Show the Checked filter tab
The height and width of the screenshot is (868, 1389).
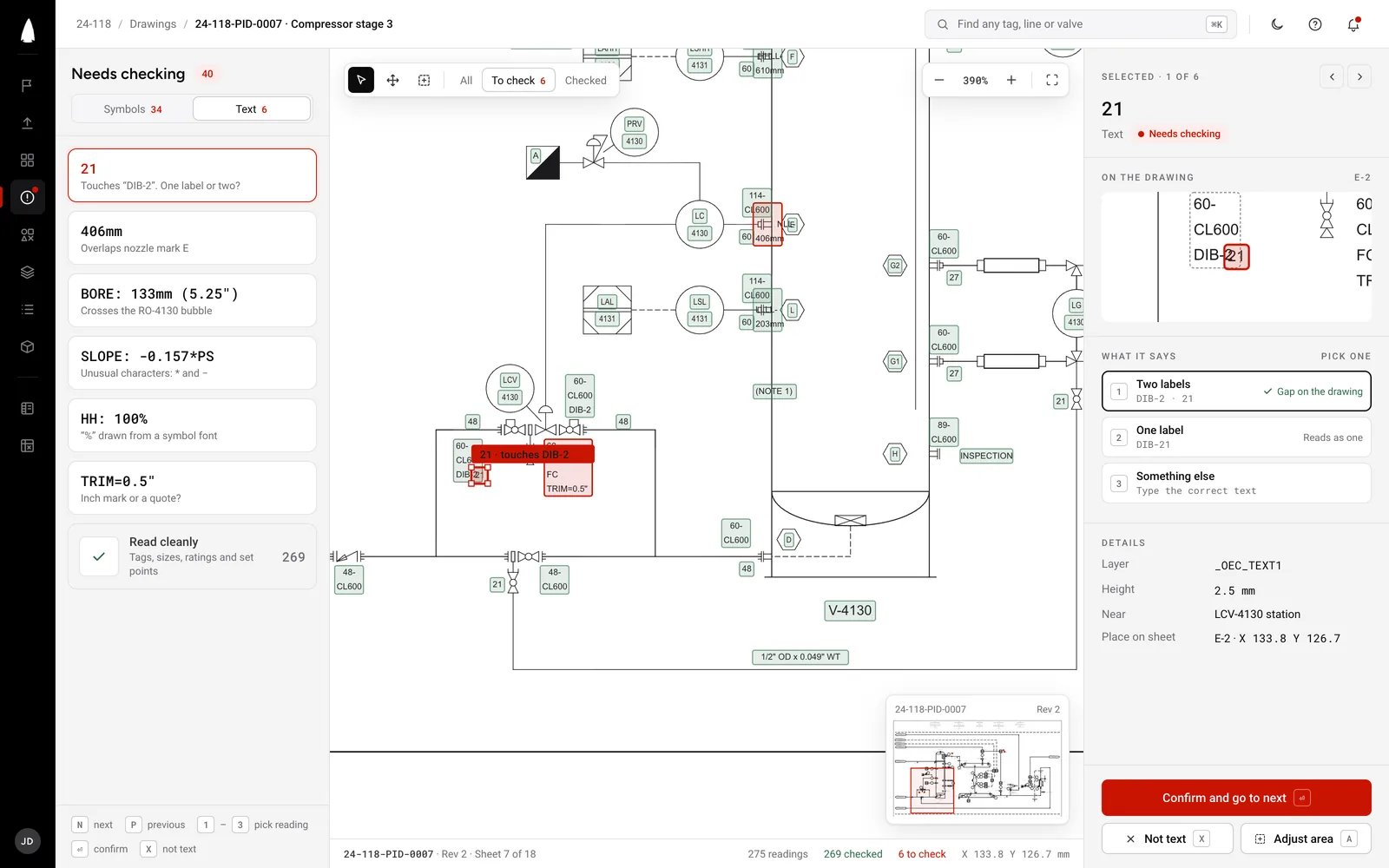point(586,80)
